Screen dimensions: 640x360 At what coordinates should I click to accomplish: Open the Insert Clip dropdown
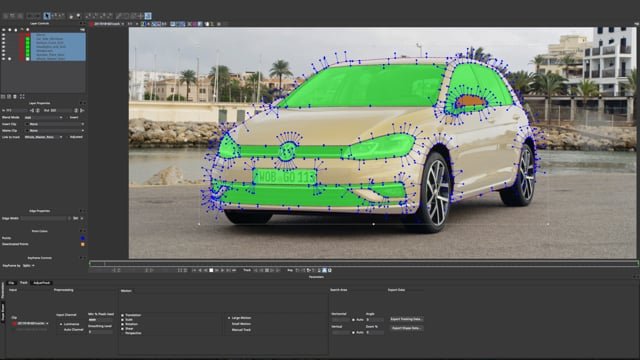click(x=55, y=124)
